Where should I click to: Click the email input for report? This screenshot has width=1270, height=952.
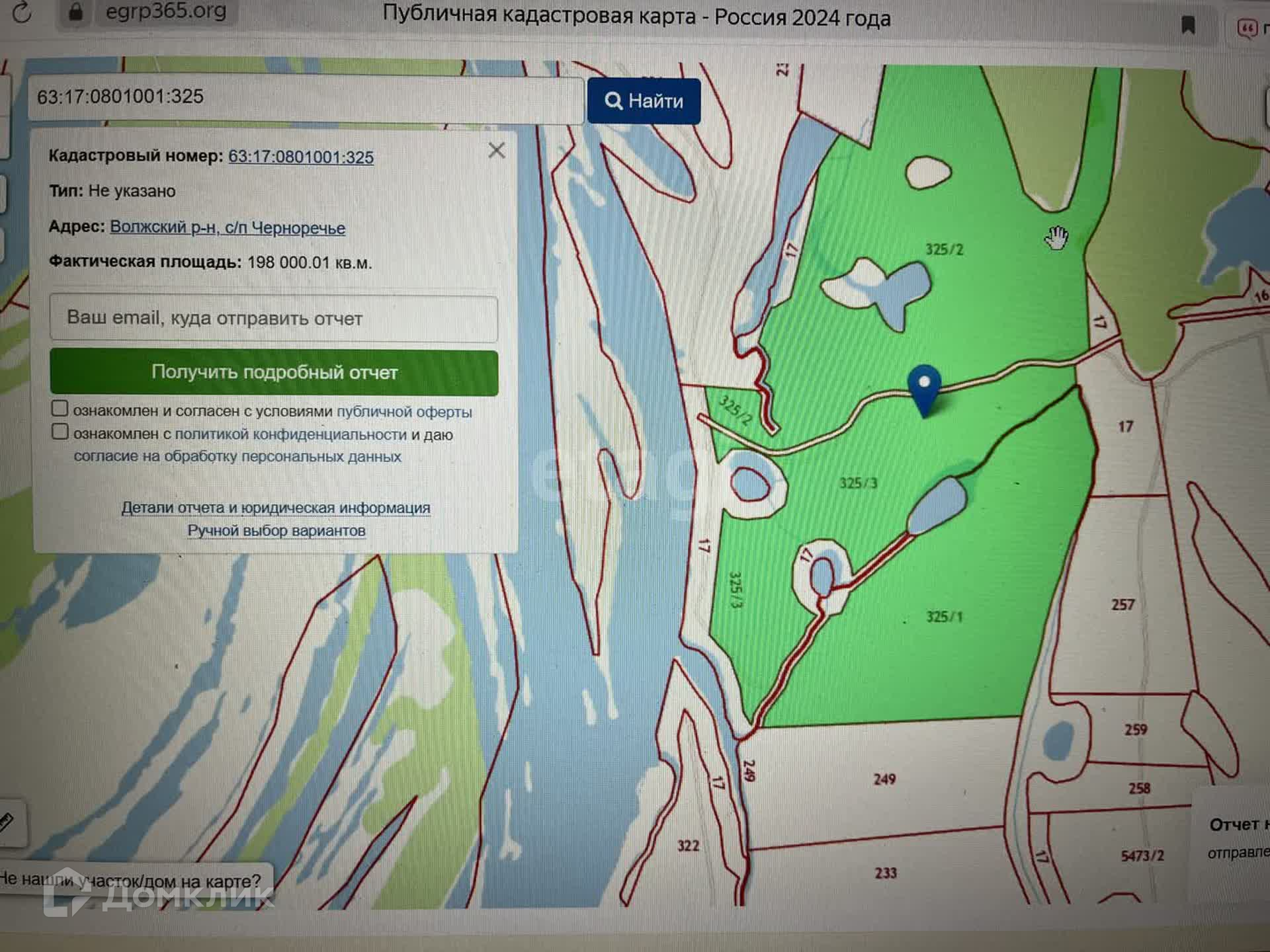tap(274, 319)
